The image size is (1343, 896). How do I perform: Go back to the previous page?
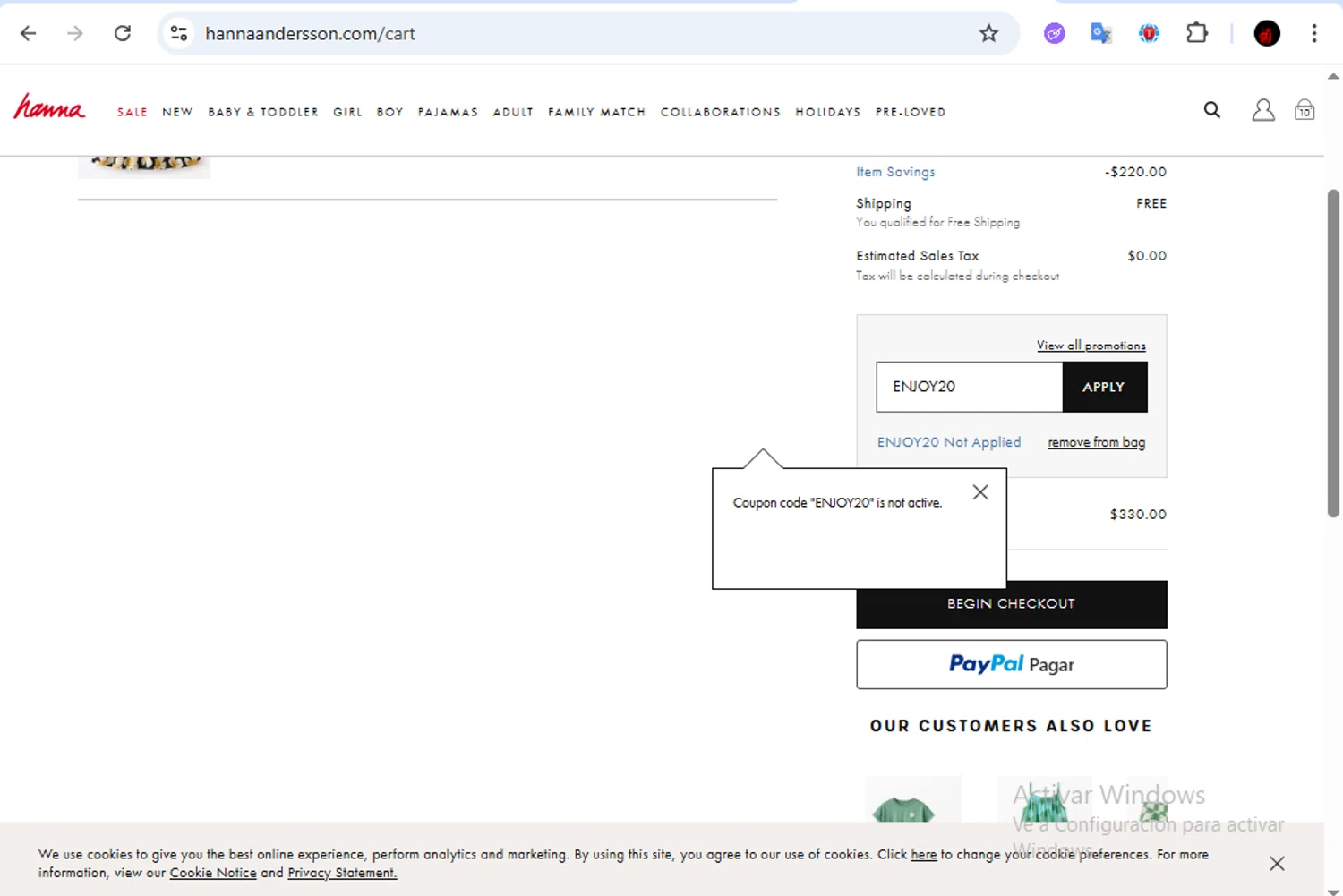[x=29, y=33]
